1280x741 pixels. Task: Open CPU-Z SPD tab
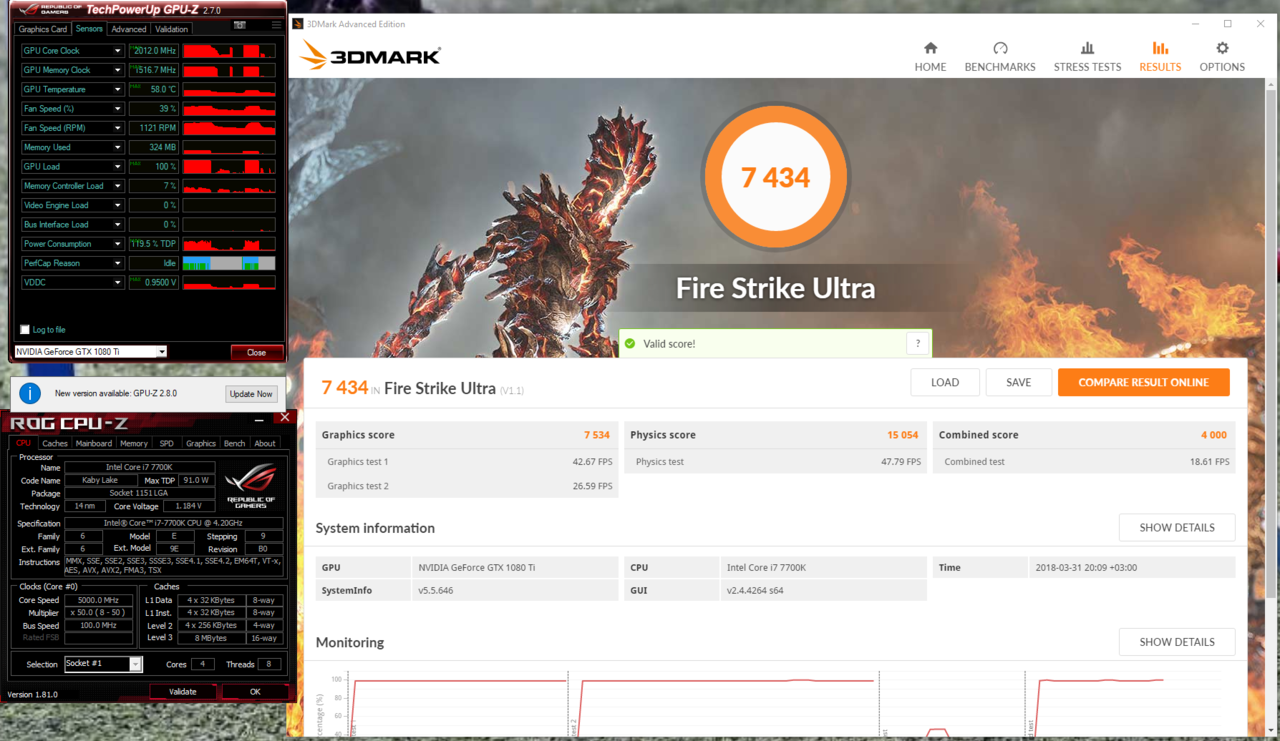point(166,443)
